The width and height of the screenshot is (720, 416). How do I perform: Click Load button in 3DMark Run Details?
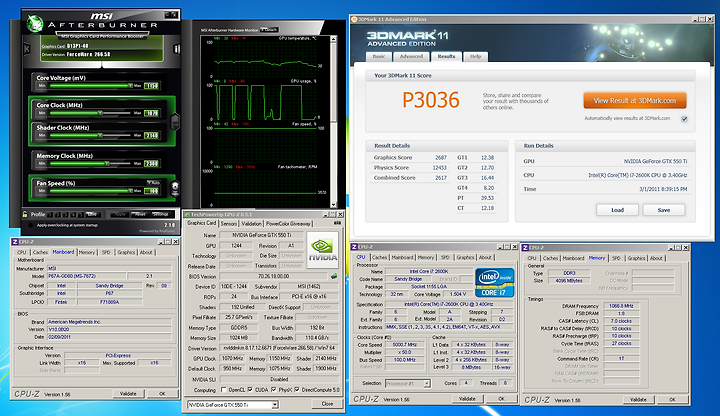point(617,210)
